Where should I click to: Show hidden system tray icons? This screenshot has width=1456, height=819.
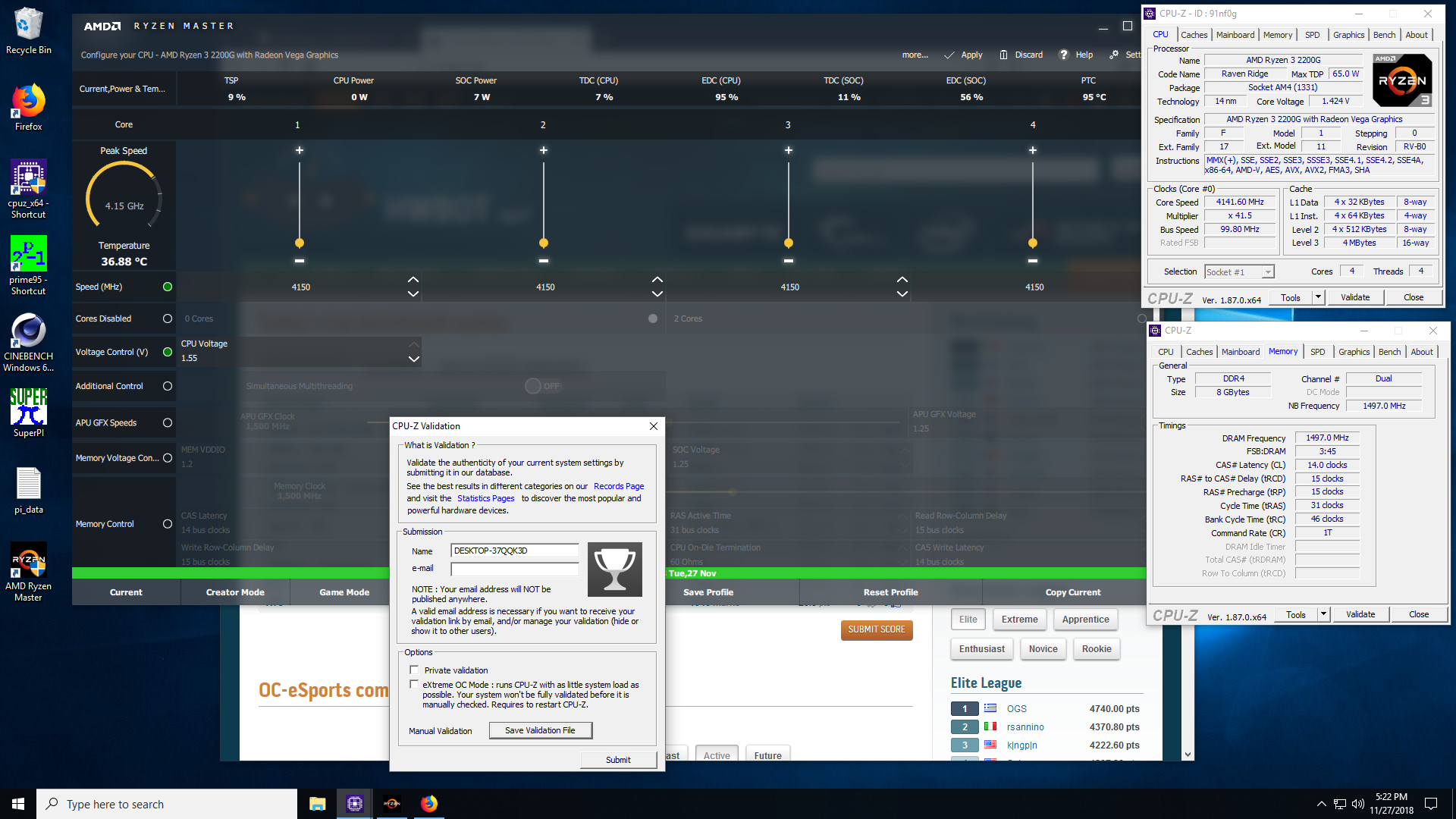pos(1322,804)
